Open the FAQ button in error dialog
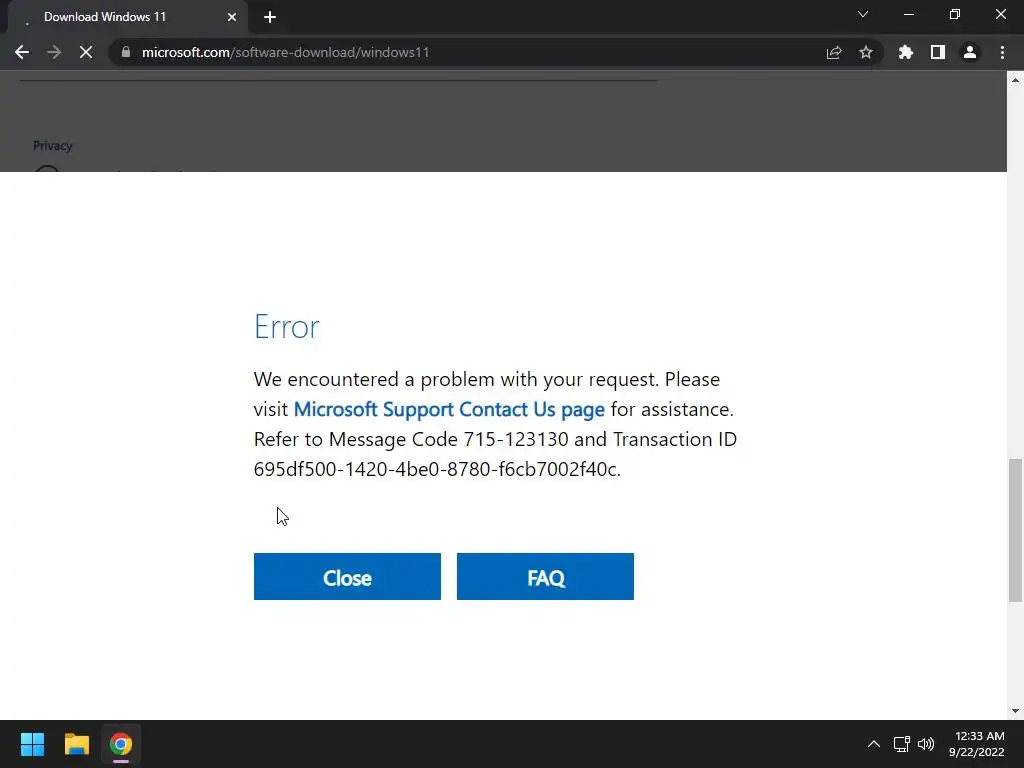 tap(545, 577)
